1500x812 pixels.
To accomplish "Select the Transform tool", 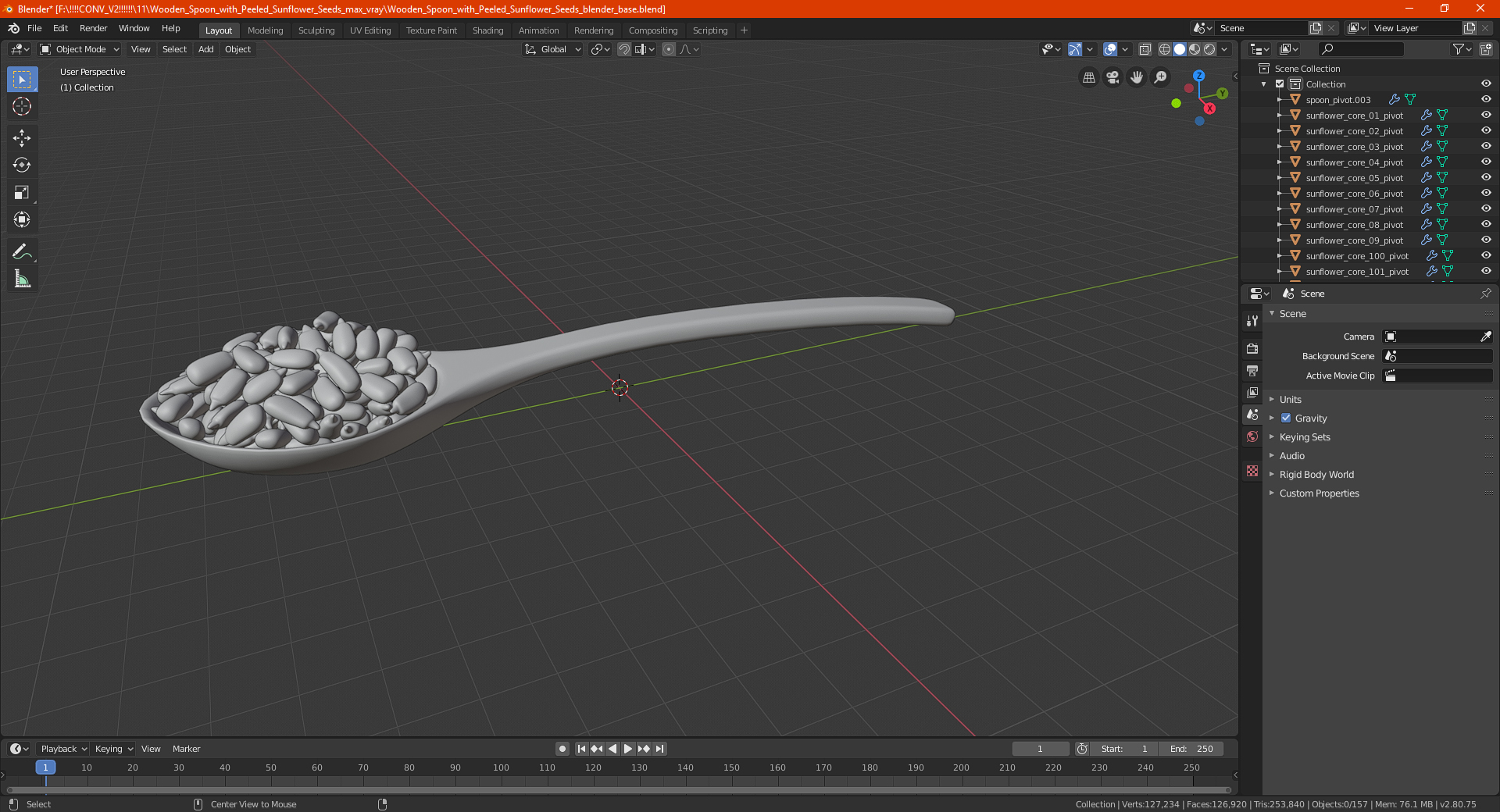I will click(22, 220).
